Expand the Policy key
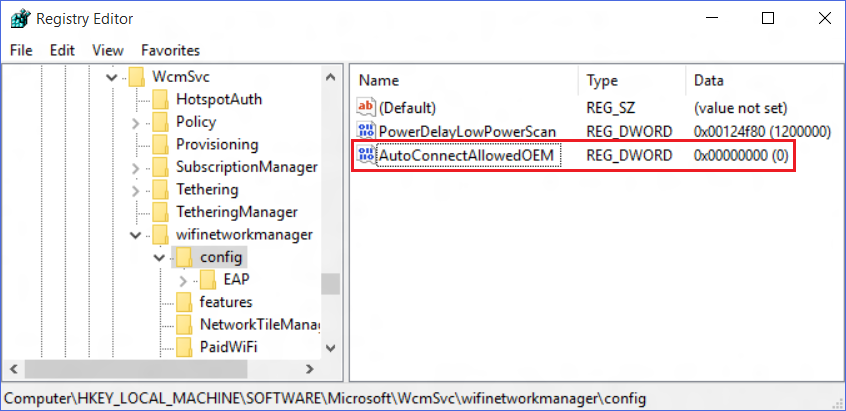 tap(136, 122)
